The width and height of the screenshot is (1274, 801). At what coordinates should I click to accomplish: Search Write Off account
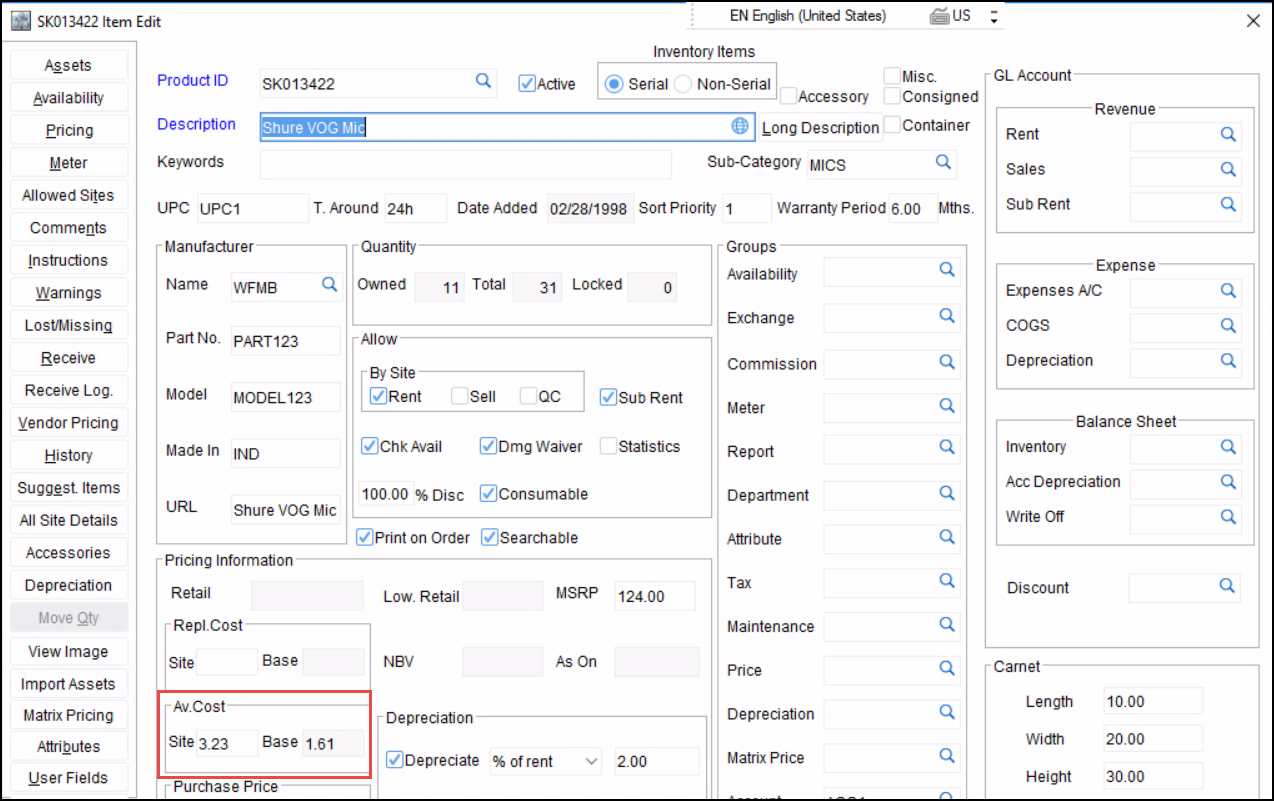point(1228,517)
